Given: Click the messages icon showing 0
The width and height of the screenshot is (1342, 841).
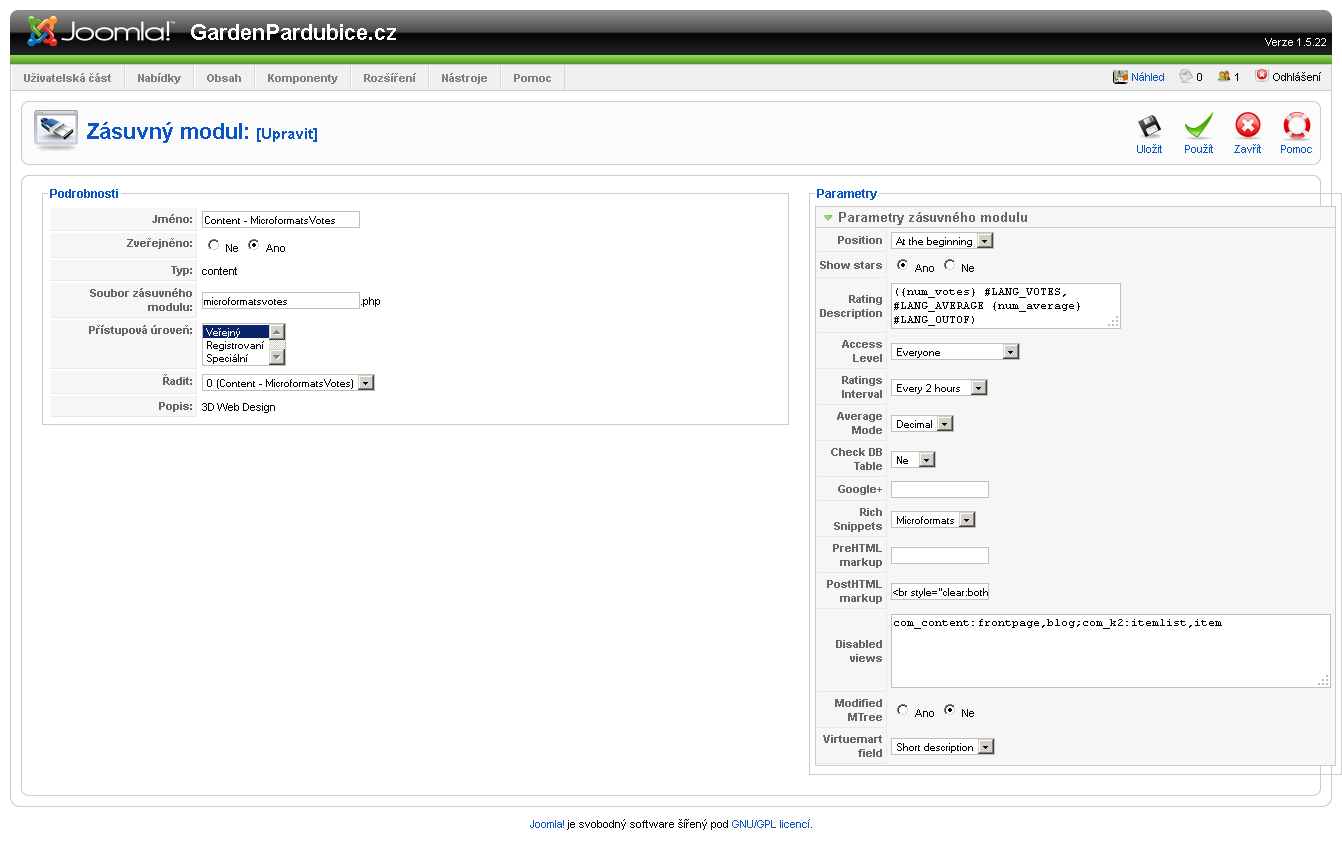Looking at the screenshot, I should [1186, 77].
